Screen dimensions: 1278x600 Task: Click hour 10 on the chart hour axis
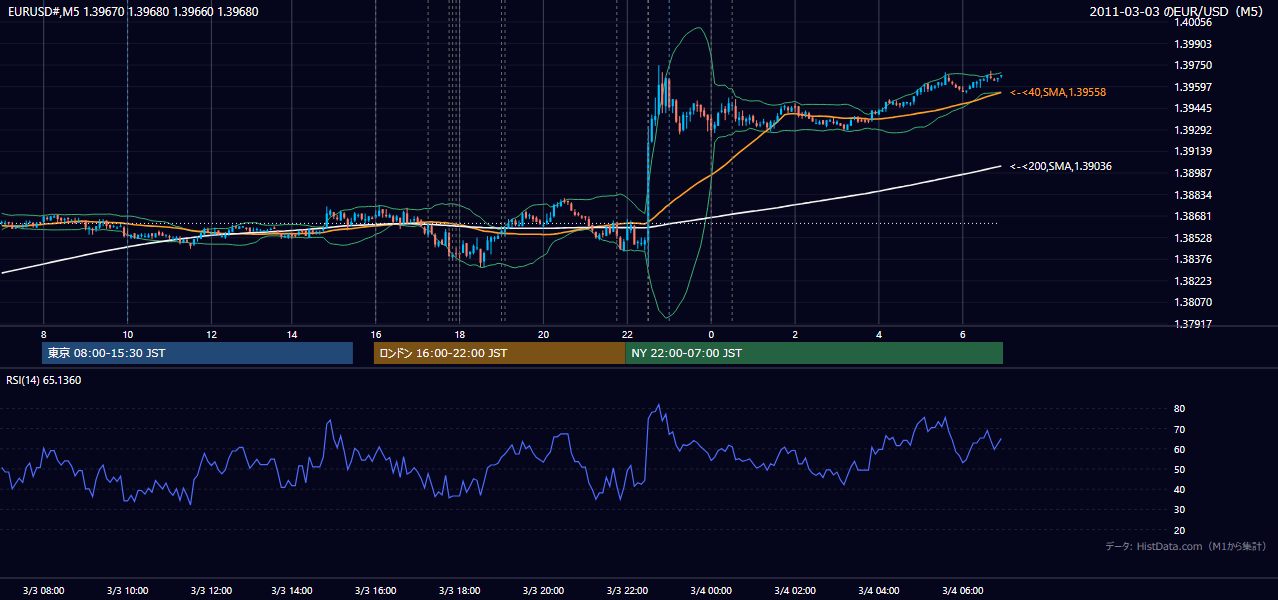127,334
